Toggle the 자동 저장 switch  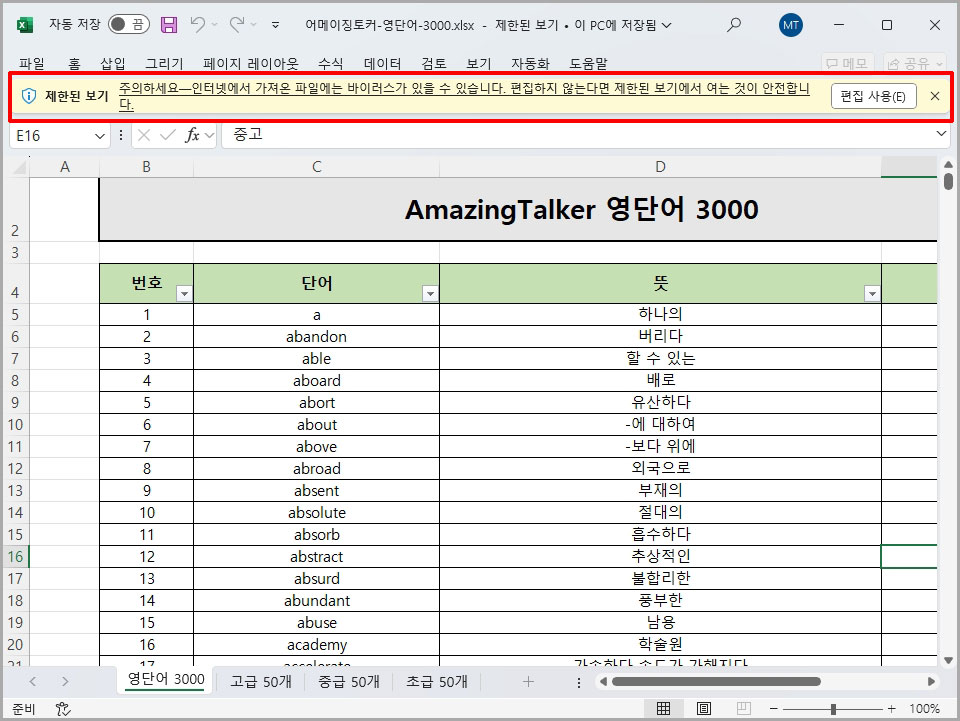(x=129, y=24)
